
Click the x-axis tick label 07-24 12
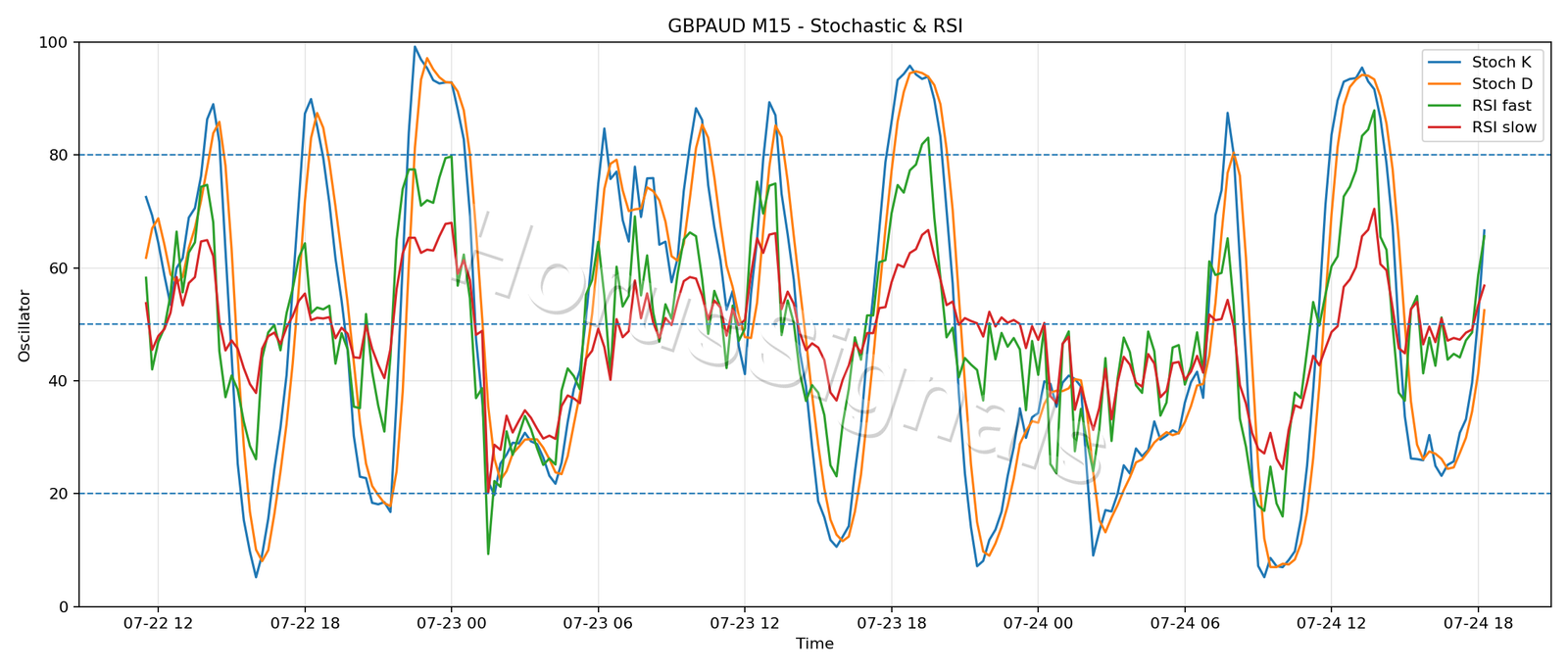(x=1332, y=622)
